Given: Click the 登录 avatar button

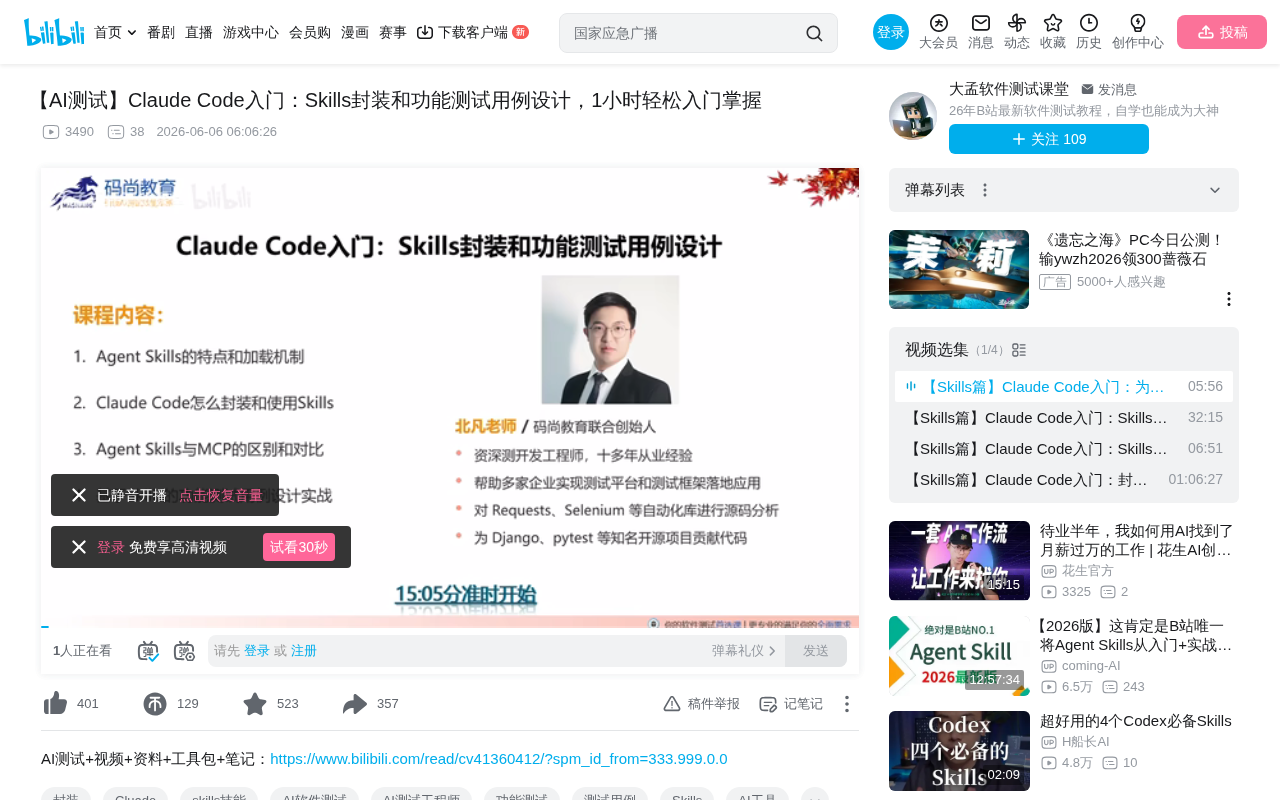Looking at the screenshot, I should [891, 32].
